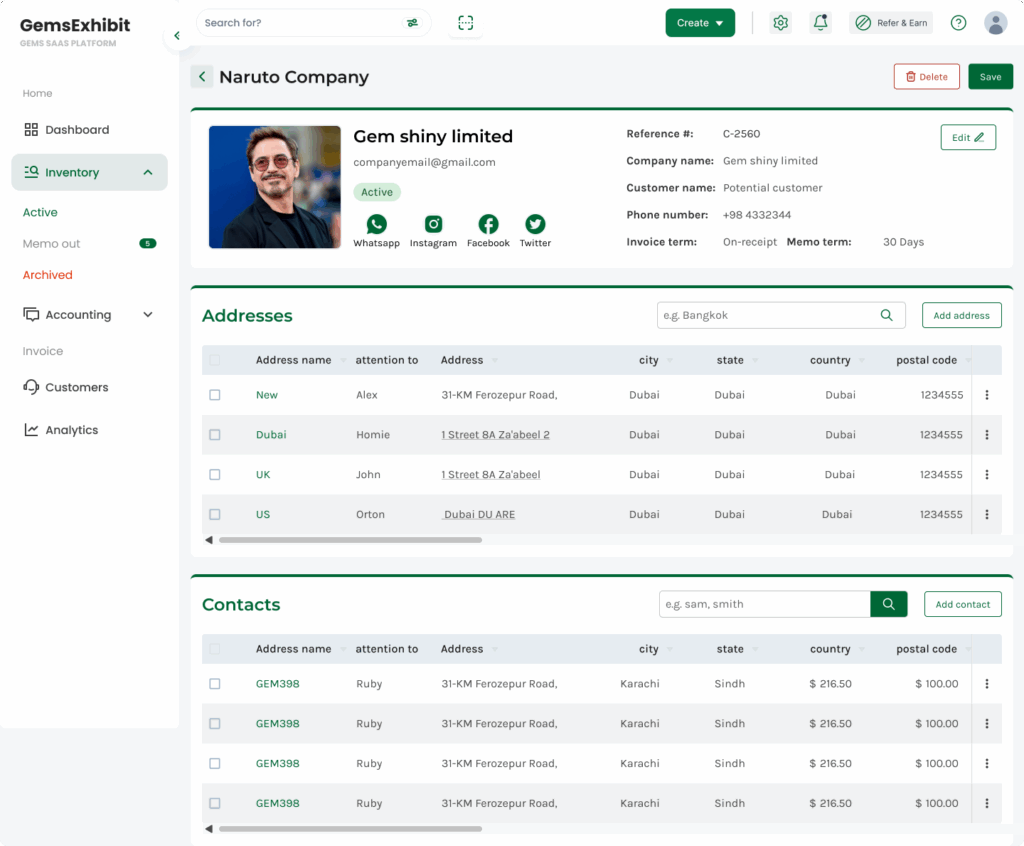Open the Facebook icon link
Image resolution: width=1024 pixels, height=846 pixels.
coord(488,225)
